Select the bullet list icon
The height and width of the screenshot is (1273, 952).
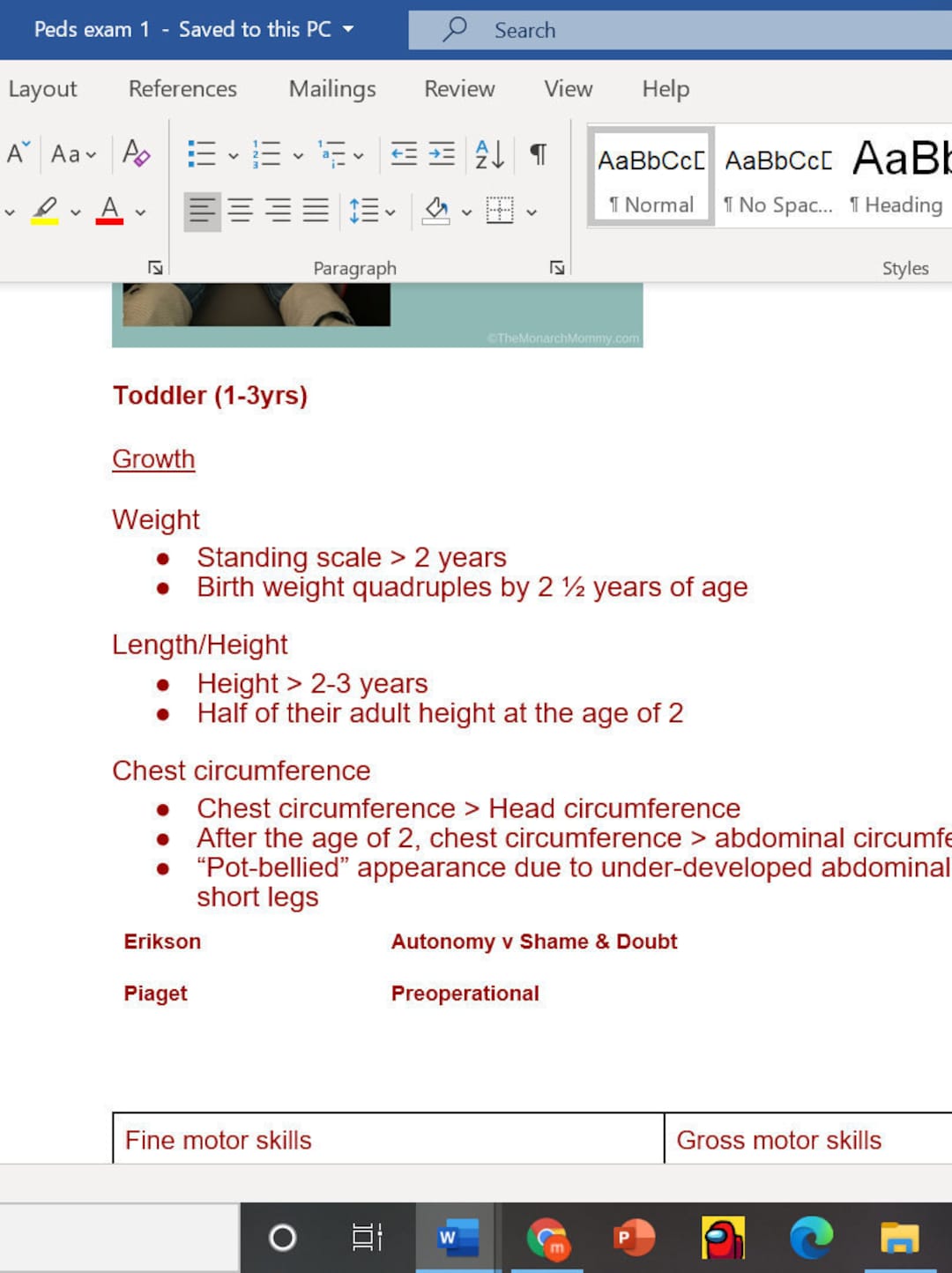(201, 152)
